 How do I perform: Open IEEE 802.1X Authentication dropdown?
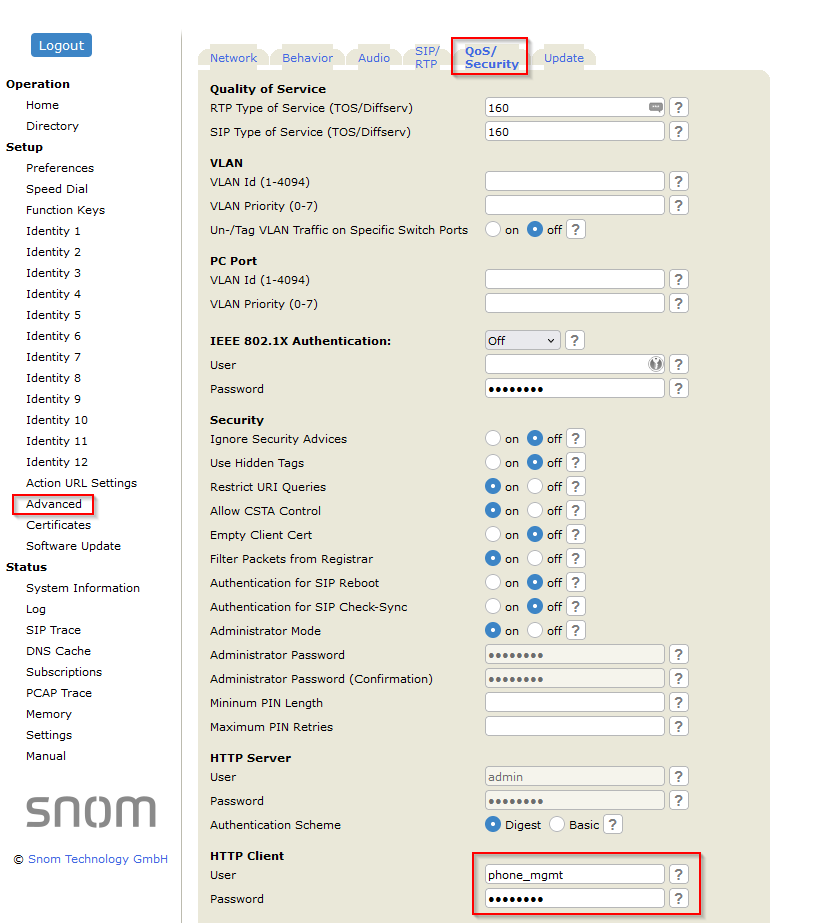tap(522, 341)
